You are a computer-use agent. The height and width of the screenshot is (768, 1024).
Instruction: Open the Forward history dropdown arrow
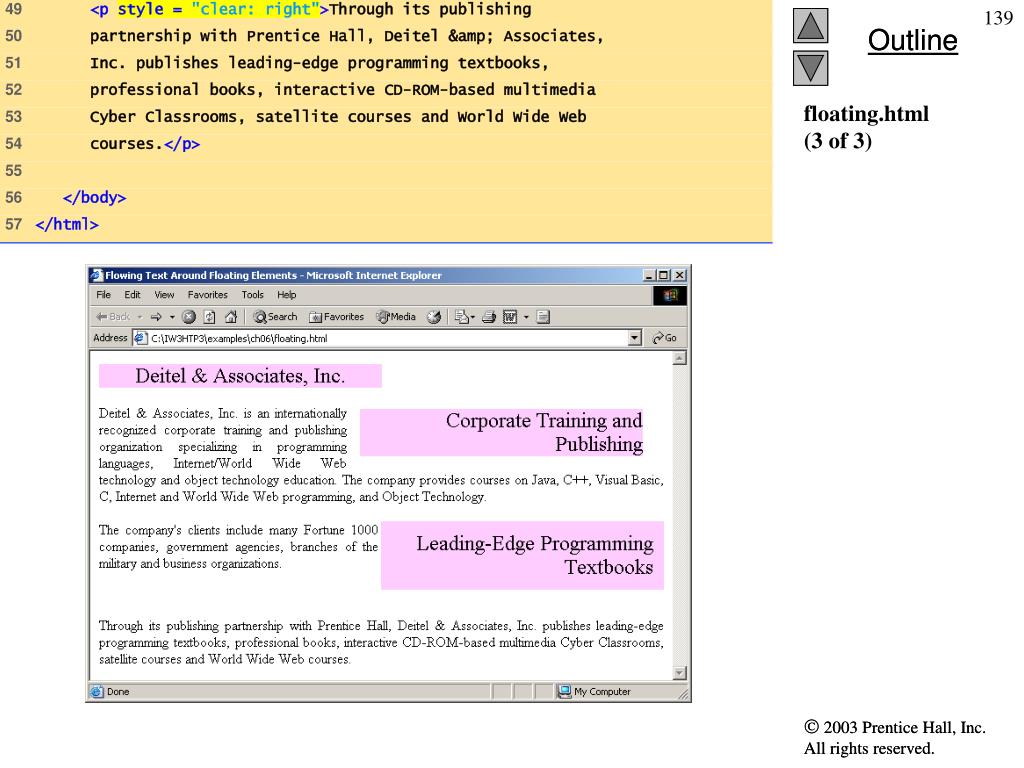coord(172,317)
